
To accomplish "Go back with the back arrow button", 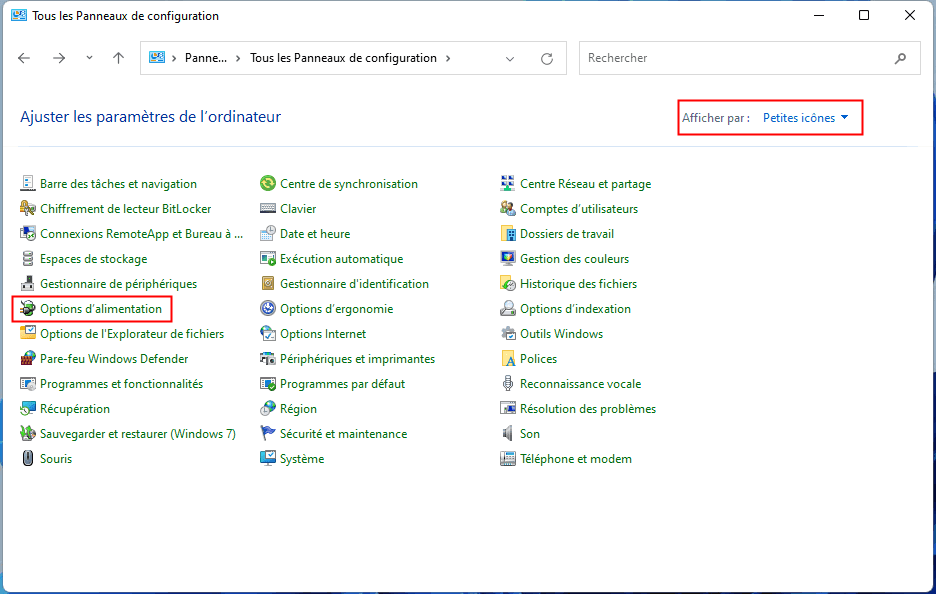I will click(x=25, y=58).
